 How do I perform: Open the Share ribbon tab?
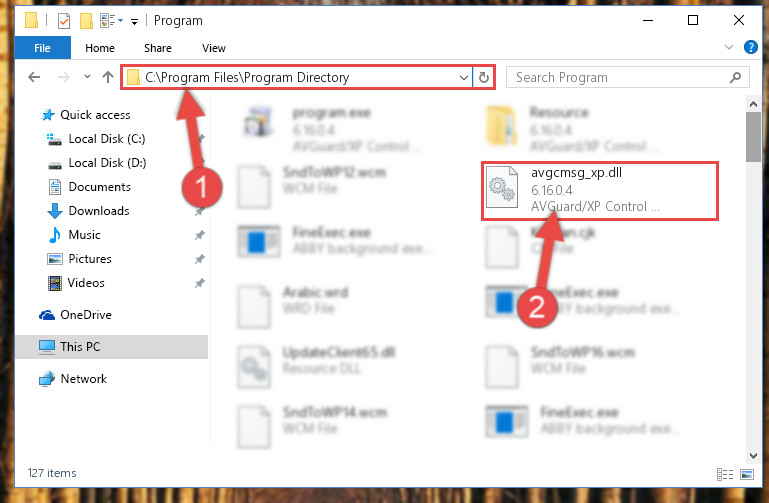point(157,48)
